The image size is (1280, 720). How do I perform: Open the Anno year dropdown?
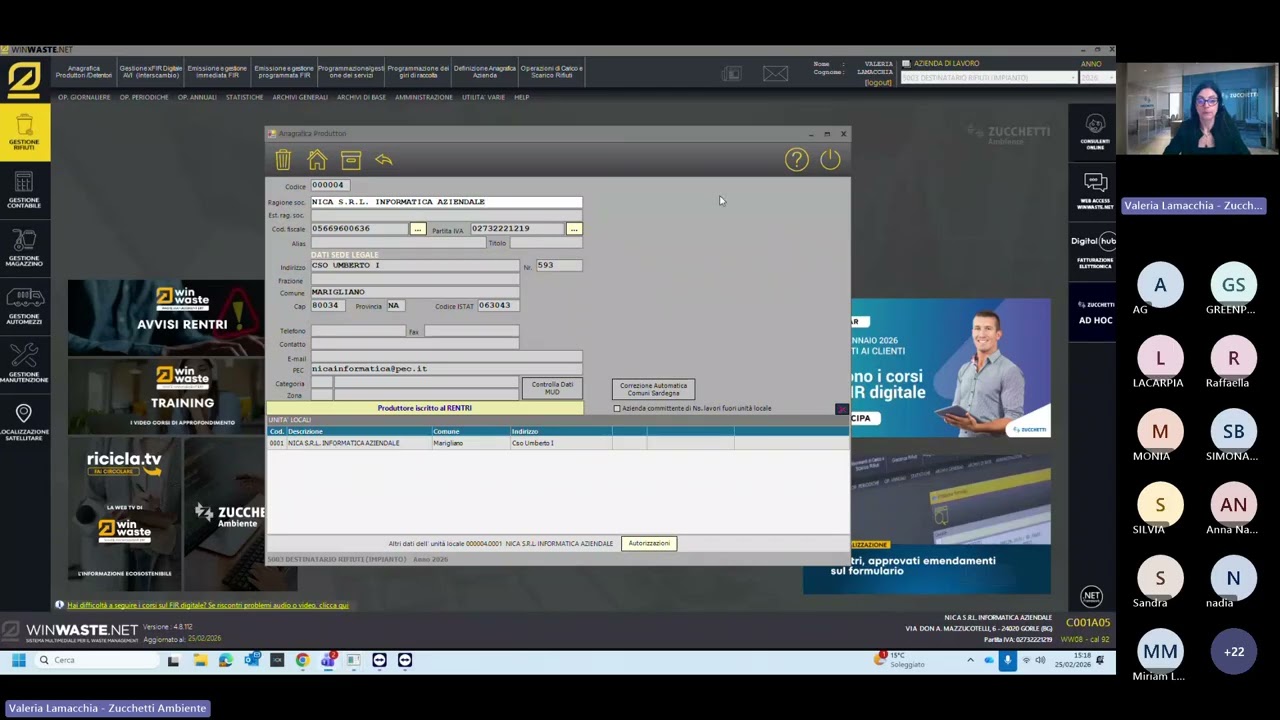(x=1096, y=78)
